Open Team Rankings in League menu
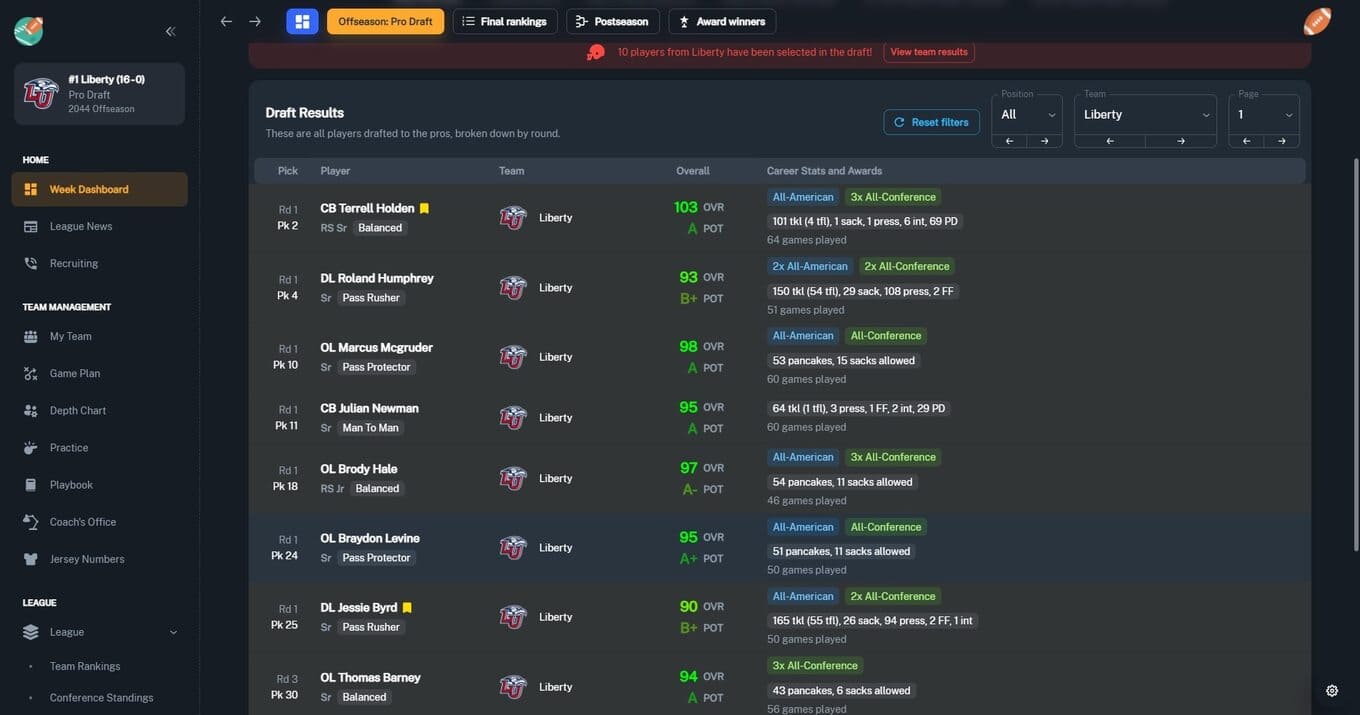This screenshot has height=715, width=1360. point(85,666)
